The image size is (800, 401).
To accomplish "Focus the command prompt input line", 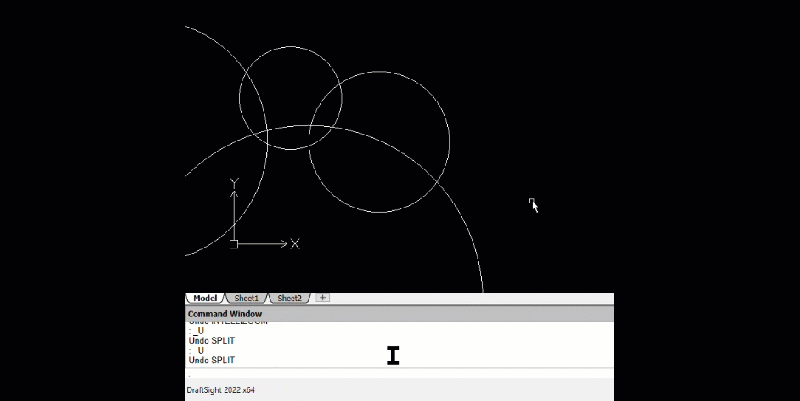I will coord(399,373).
